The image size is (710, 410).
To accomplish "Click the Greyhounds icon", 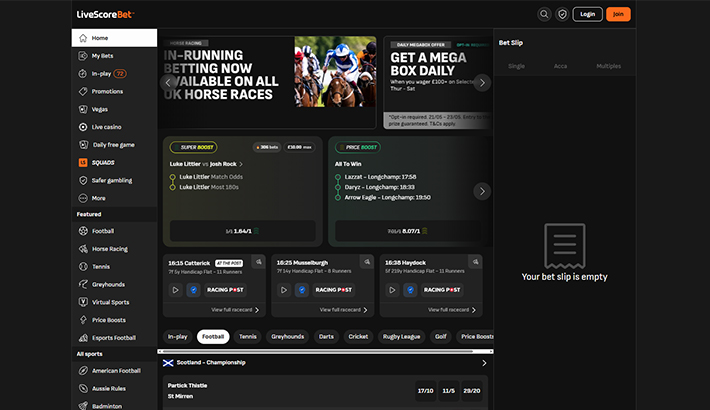I will tap(83, 284).
